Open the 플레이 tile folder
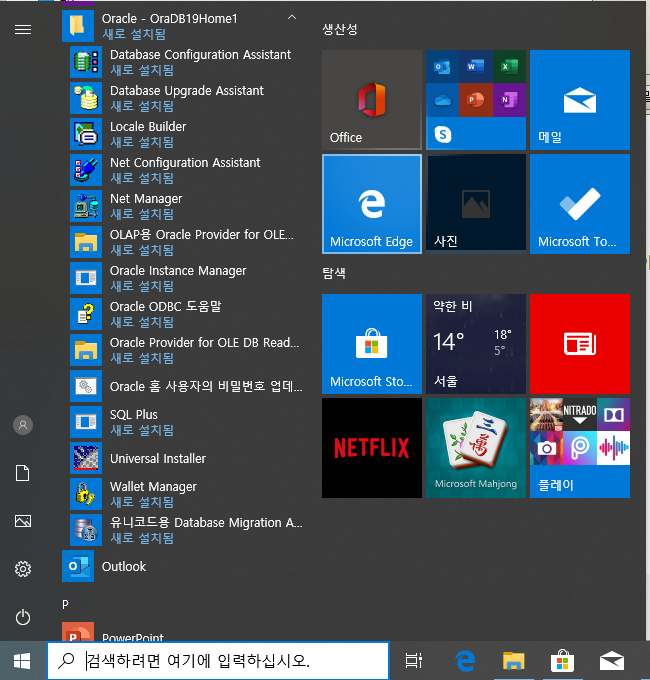 pyautogui.click(x=580, y=448)
